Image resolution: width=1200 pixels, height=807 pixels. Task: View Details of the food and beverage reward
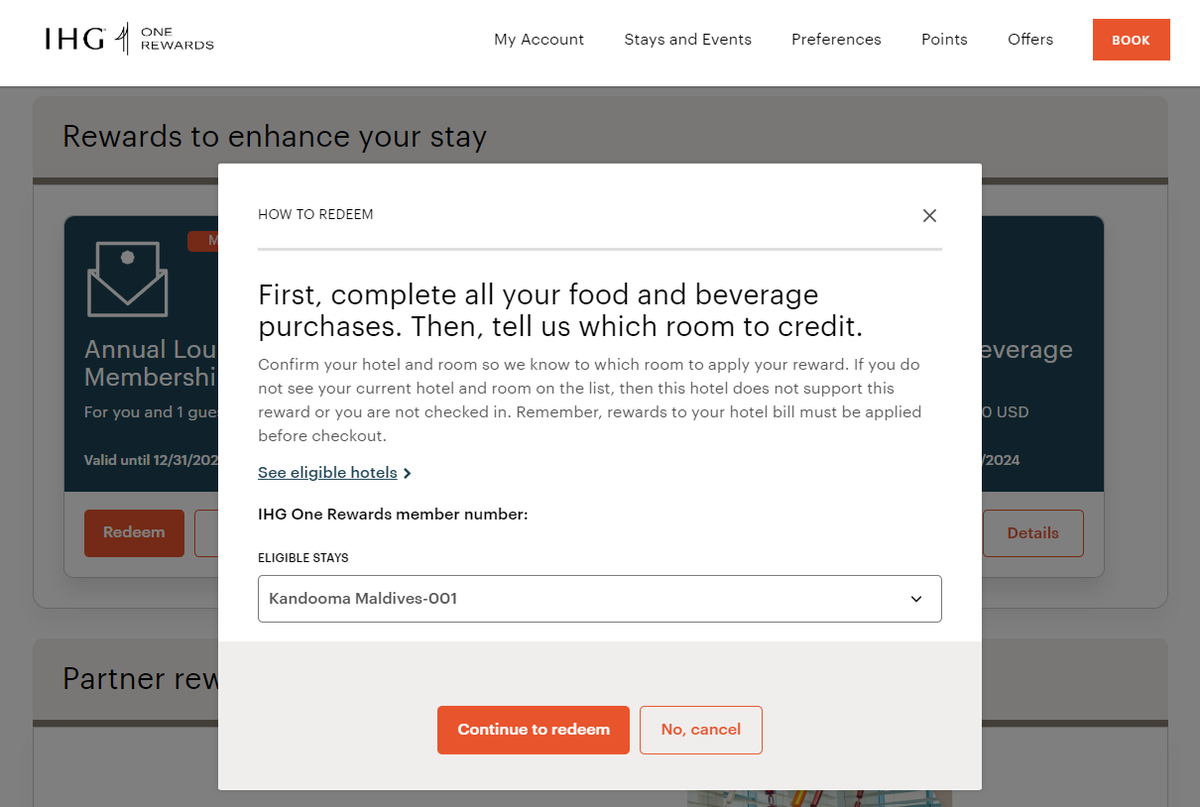[1033, 533]
